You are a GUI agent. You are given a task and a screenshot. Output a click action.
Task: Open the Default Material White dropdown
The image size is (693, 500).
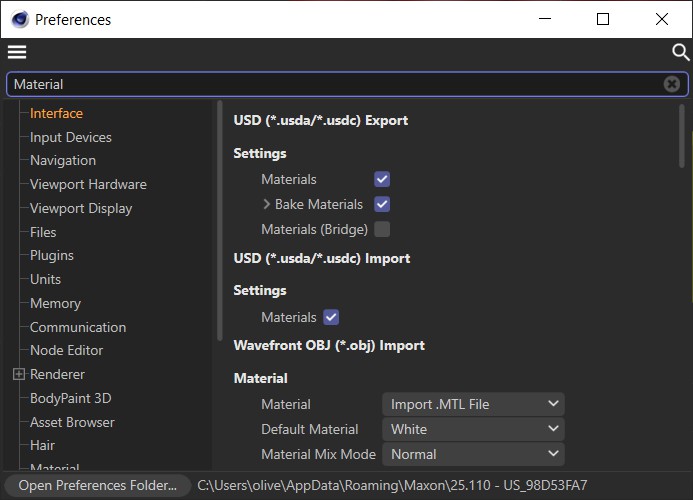473,429
